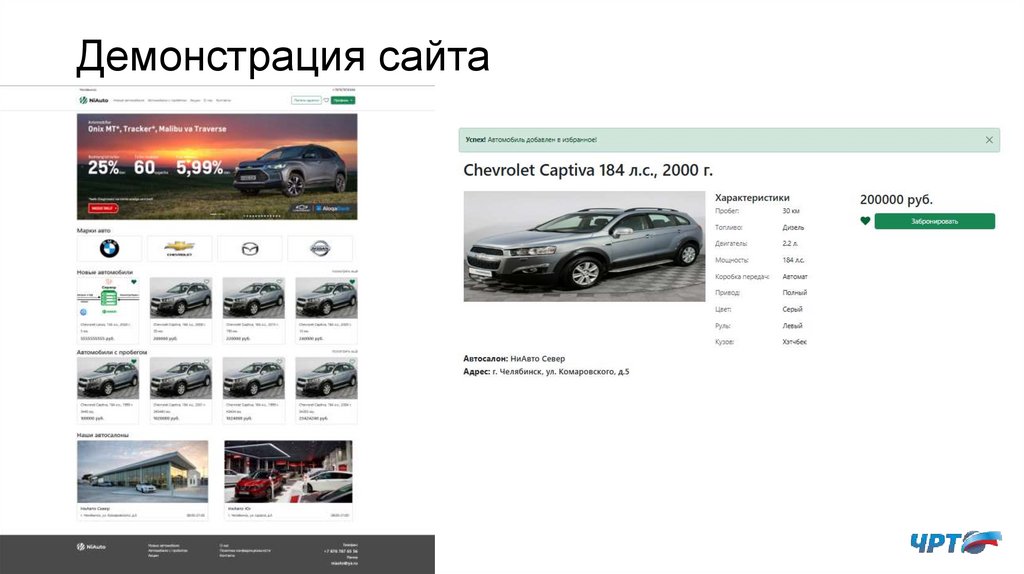This screenshot has height=574, width=1024.
Task: Open the large Chevrolet Captiva detail photo
Action: [584, 246]
